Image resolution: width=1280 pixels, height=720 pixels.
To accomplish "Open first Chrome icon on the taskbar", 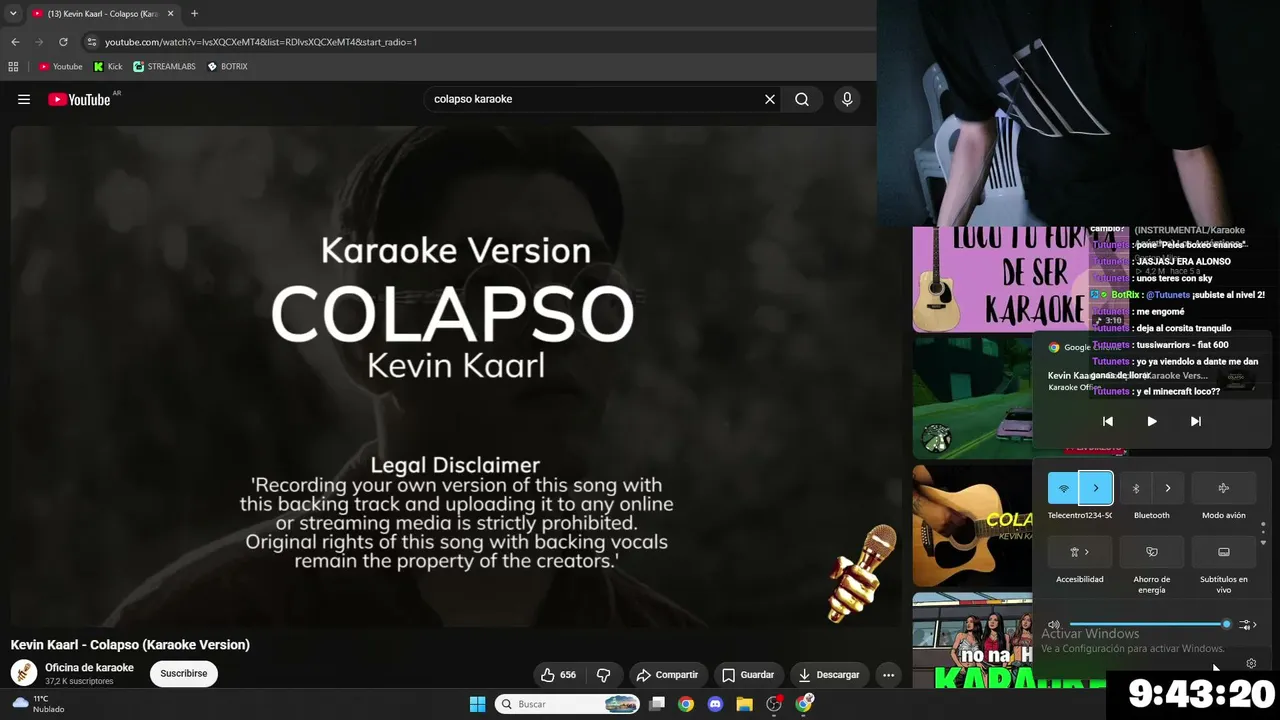I will (686, 704).
